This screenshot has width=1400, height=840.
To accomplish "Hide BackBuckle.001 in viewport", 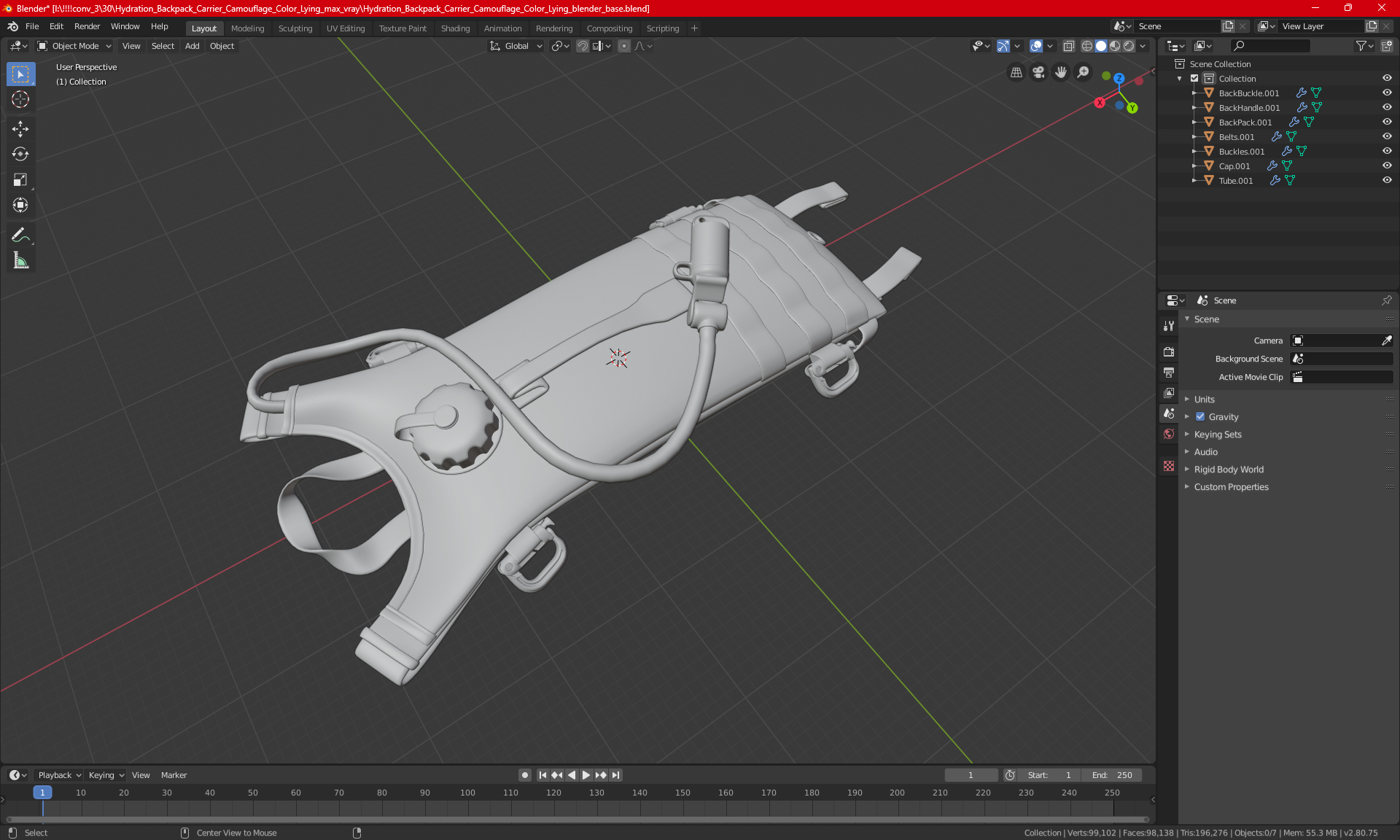I will [1387, 93].
